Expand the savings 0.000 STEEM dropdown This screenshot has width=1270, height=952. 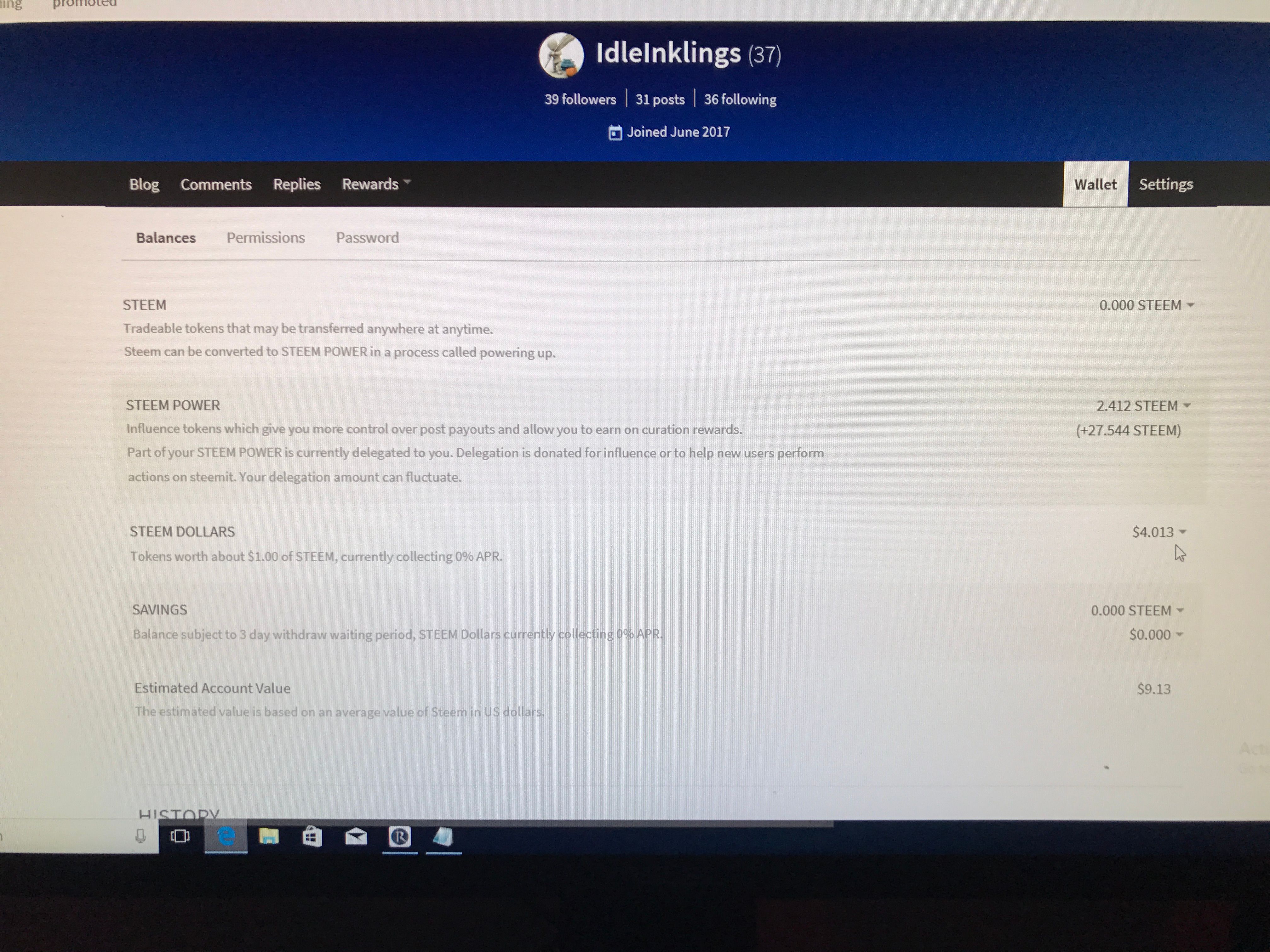pos(1137,610)
